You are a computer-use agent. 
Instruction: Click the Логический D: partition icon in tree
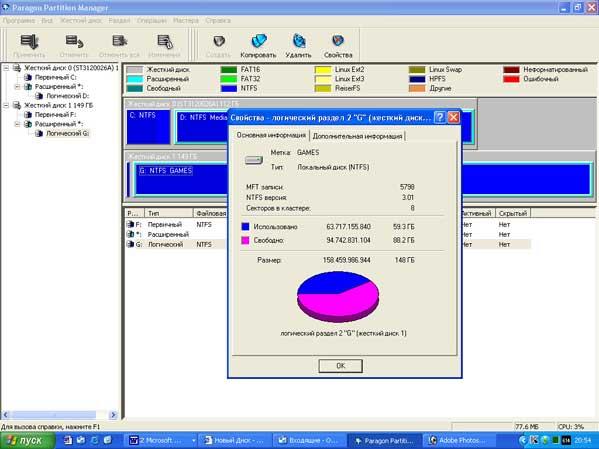pyautogui.click(x=39, y=96)
